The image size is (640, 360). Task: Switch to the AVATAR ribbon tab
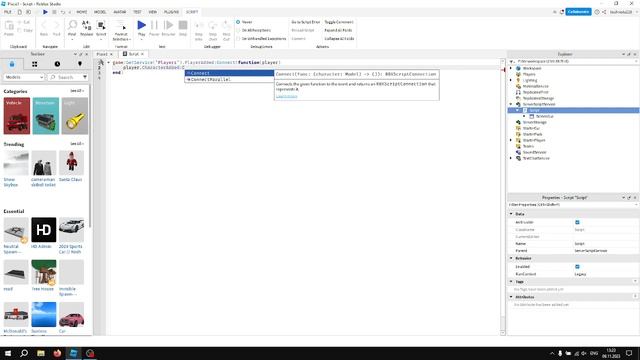(120, 12)
